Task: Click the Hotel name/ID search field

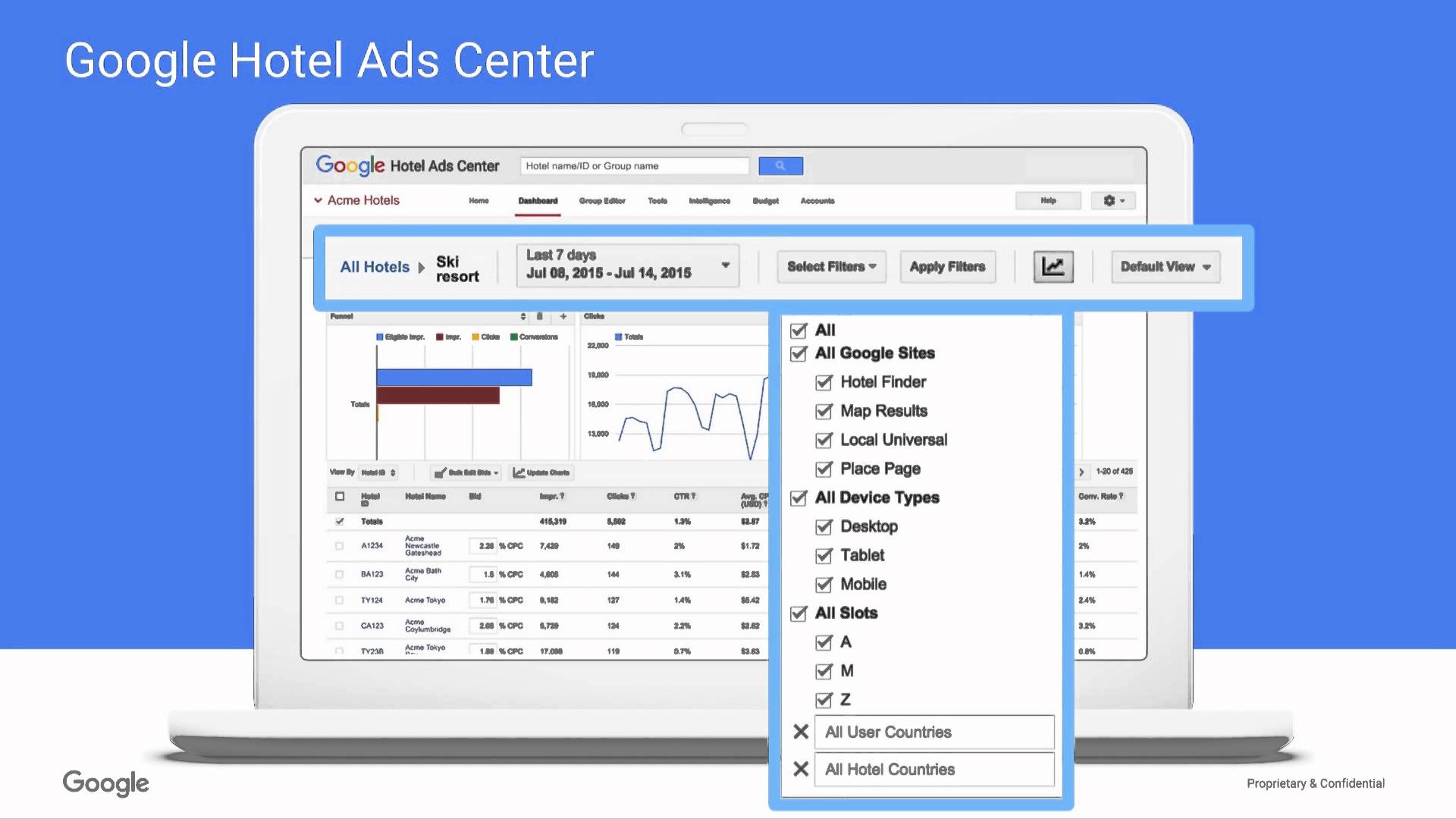Action: 635,166
